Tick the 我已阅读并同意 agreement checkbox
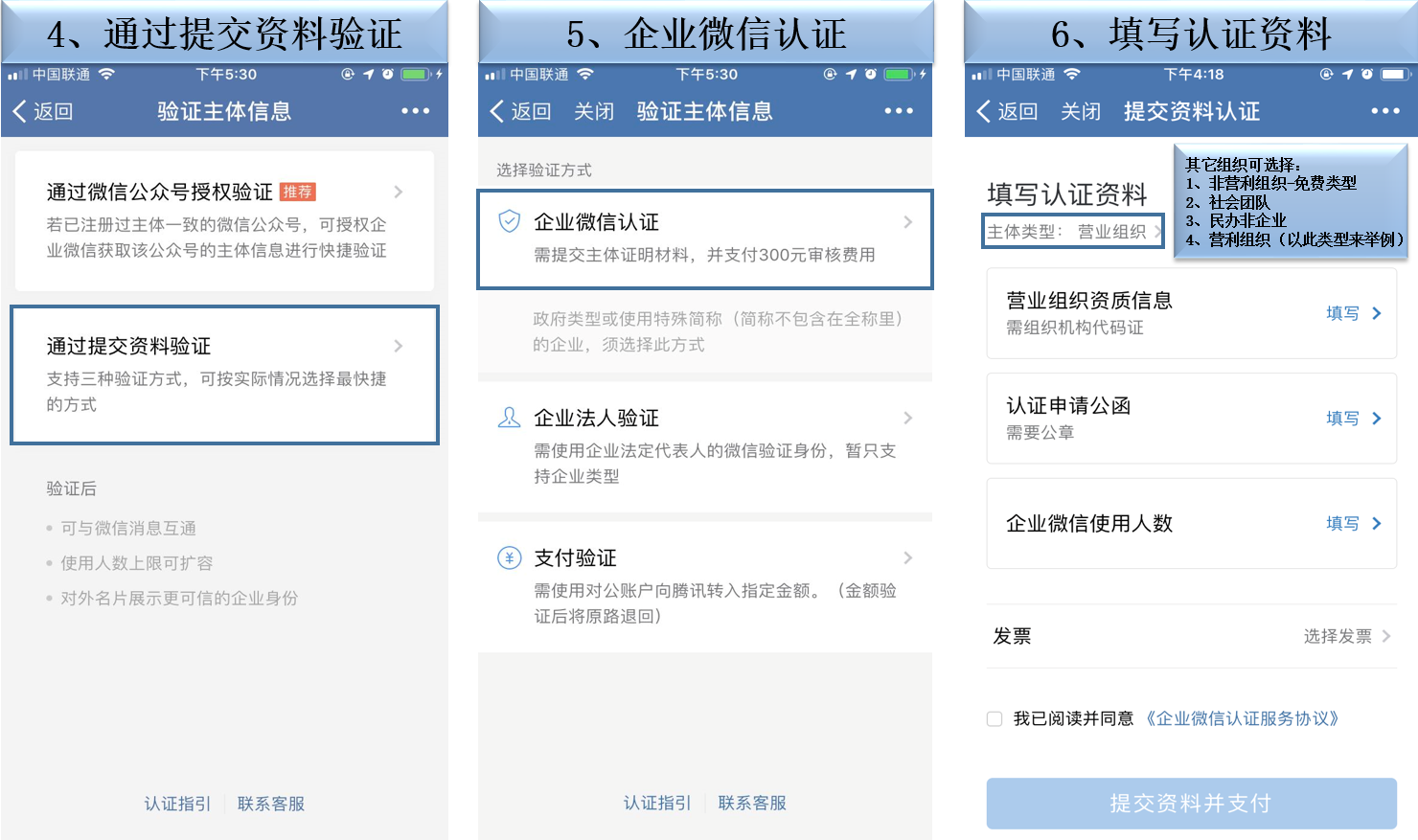 pos(995,718)
